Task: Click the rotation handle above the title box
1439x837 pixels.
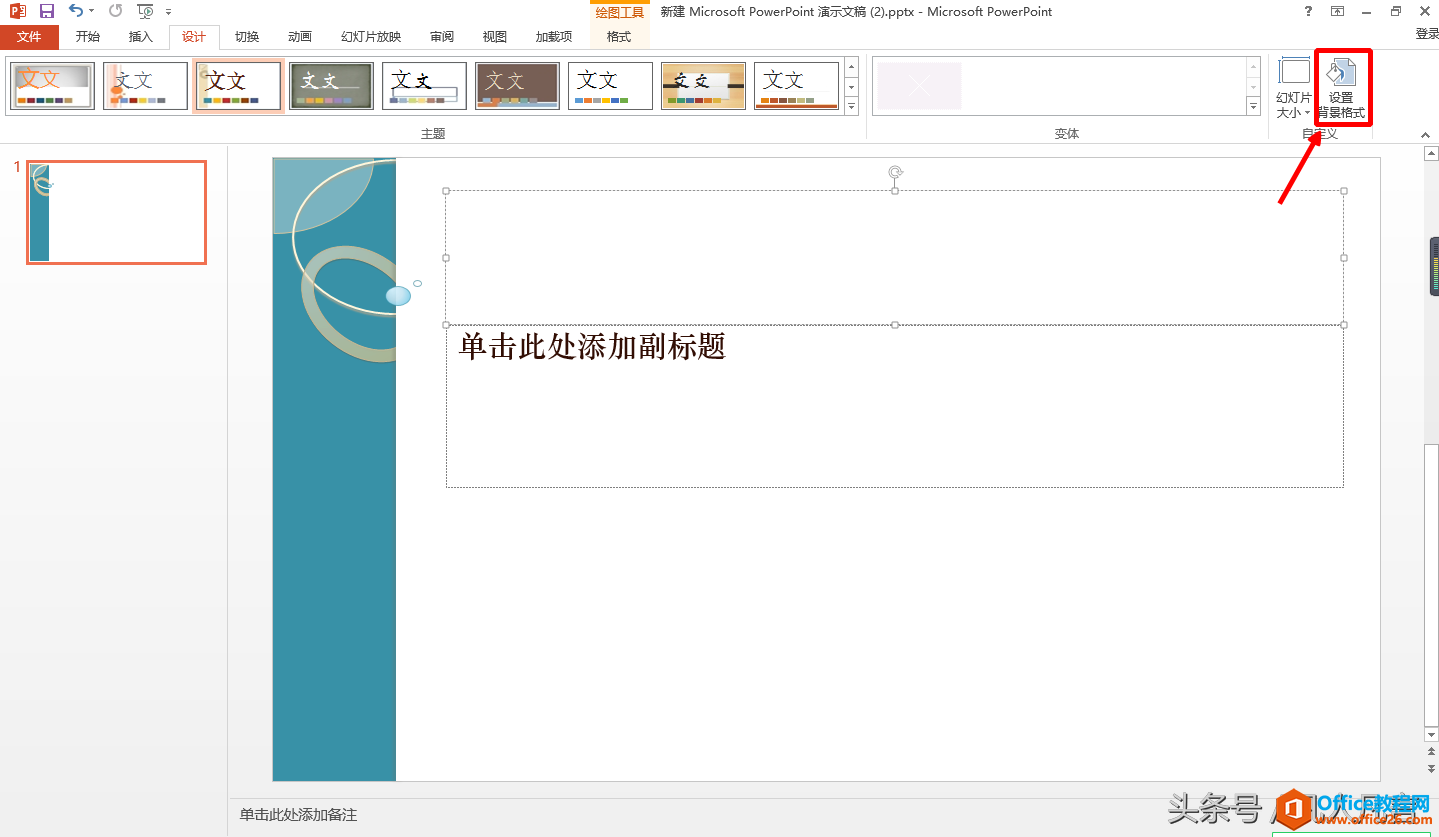Action: point(895,172)
